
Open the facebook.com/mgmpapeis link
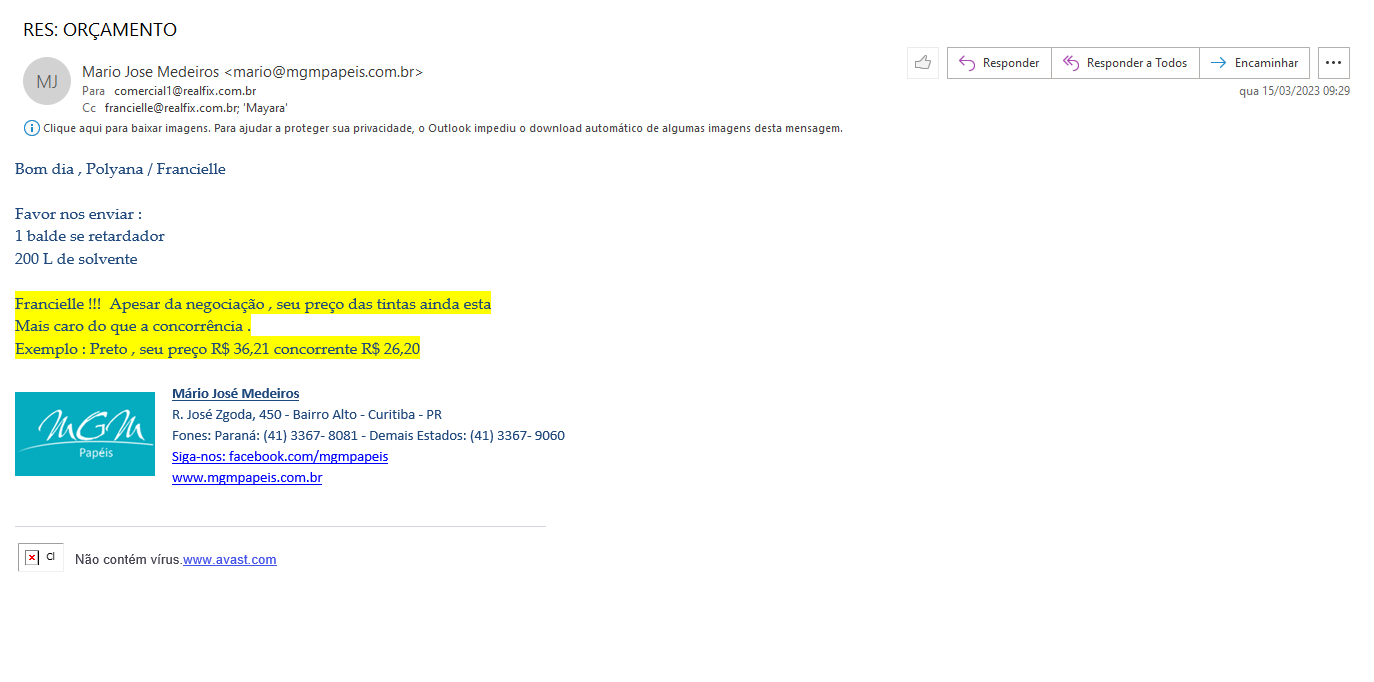tap(280, 457)
